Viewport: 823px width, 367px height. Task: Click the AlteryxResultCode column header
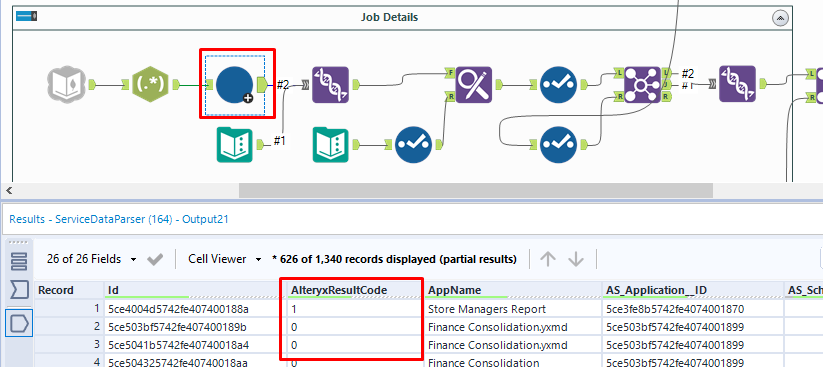(355, 290)
